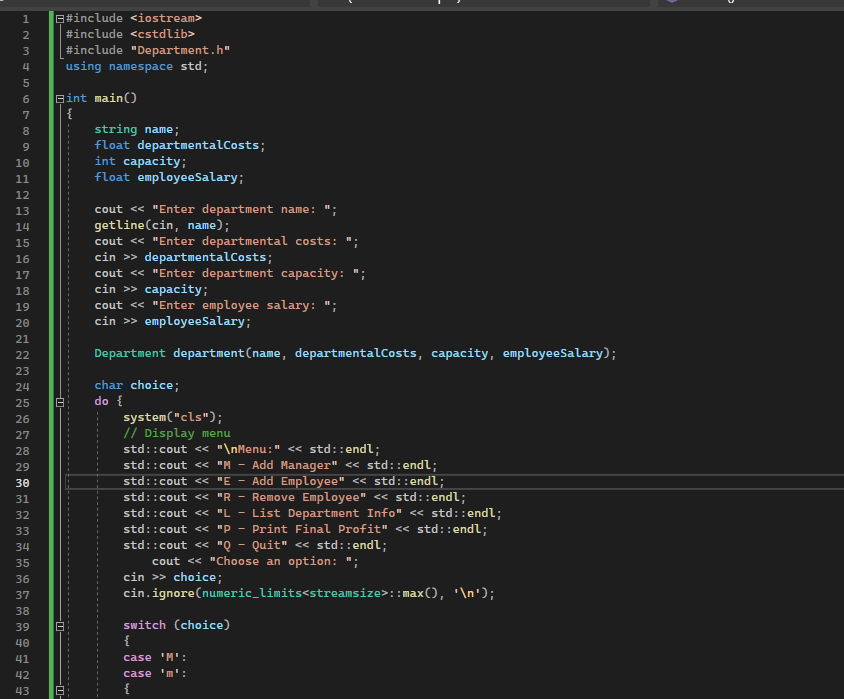This screenshot has width=844, height=699.
Task: Click the department( constructor call identifier
Action: pos(209,353)
